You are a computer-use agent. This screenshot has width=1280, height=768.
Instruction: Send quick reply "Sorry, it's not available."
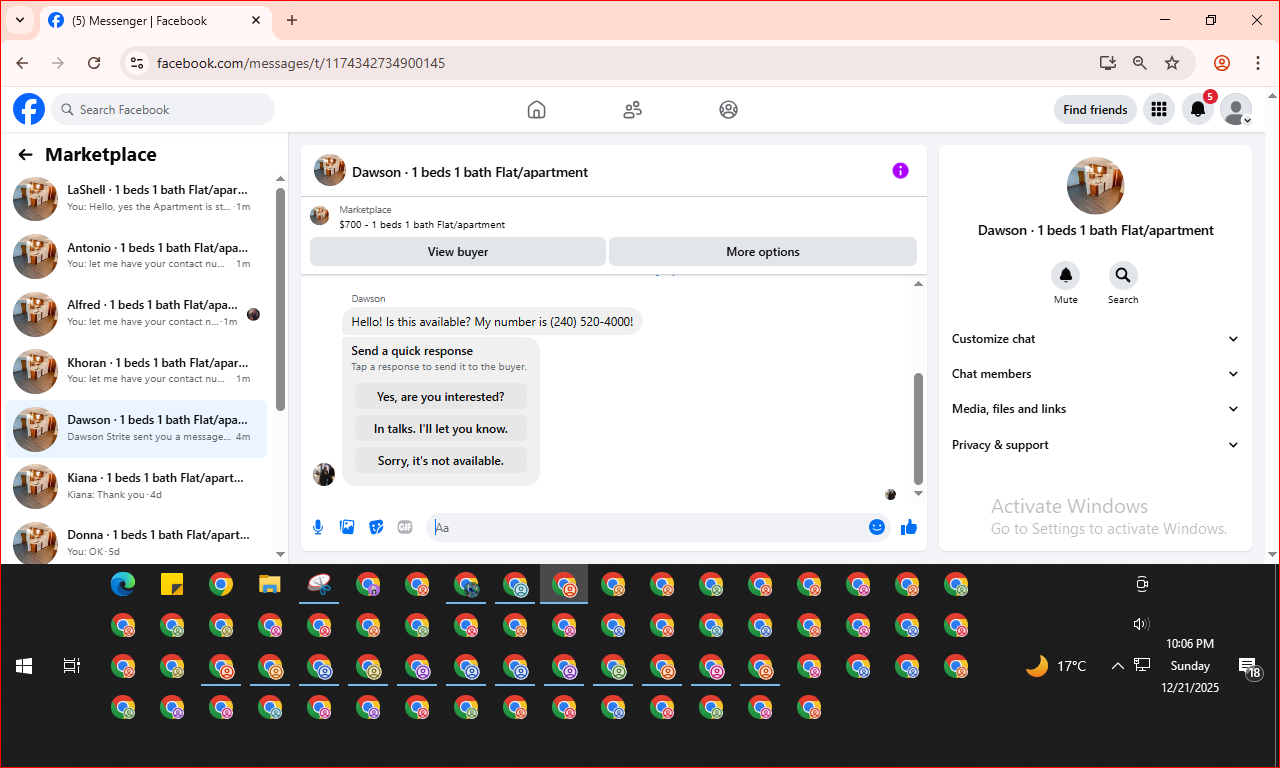coord(441,461)
